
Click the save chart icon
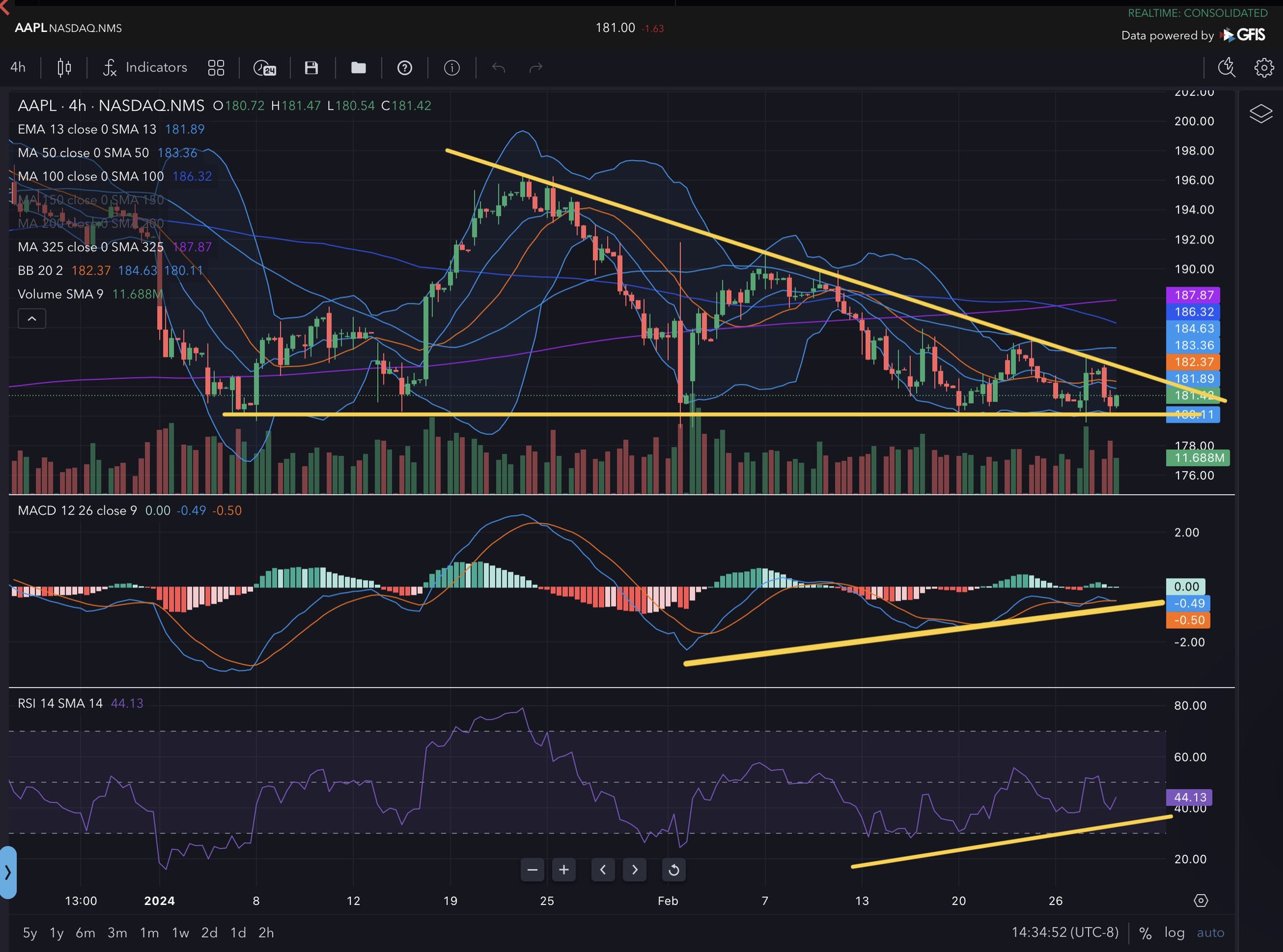tap(311, 68)
